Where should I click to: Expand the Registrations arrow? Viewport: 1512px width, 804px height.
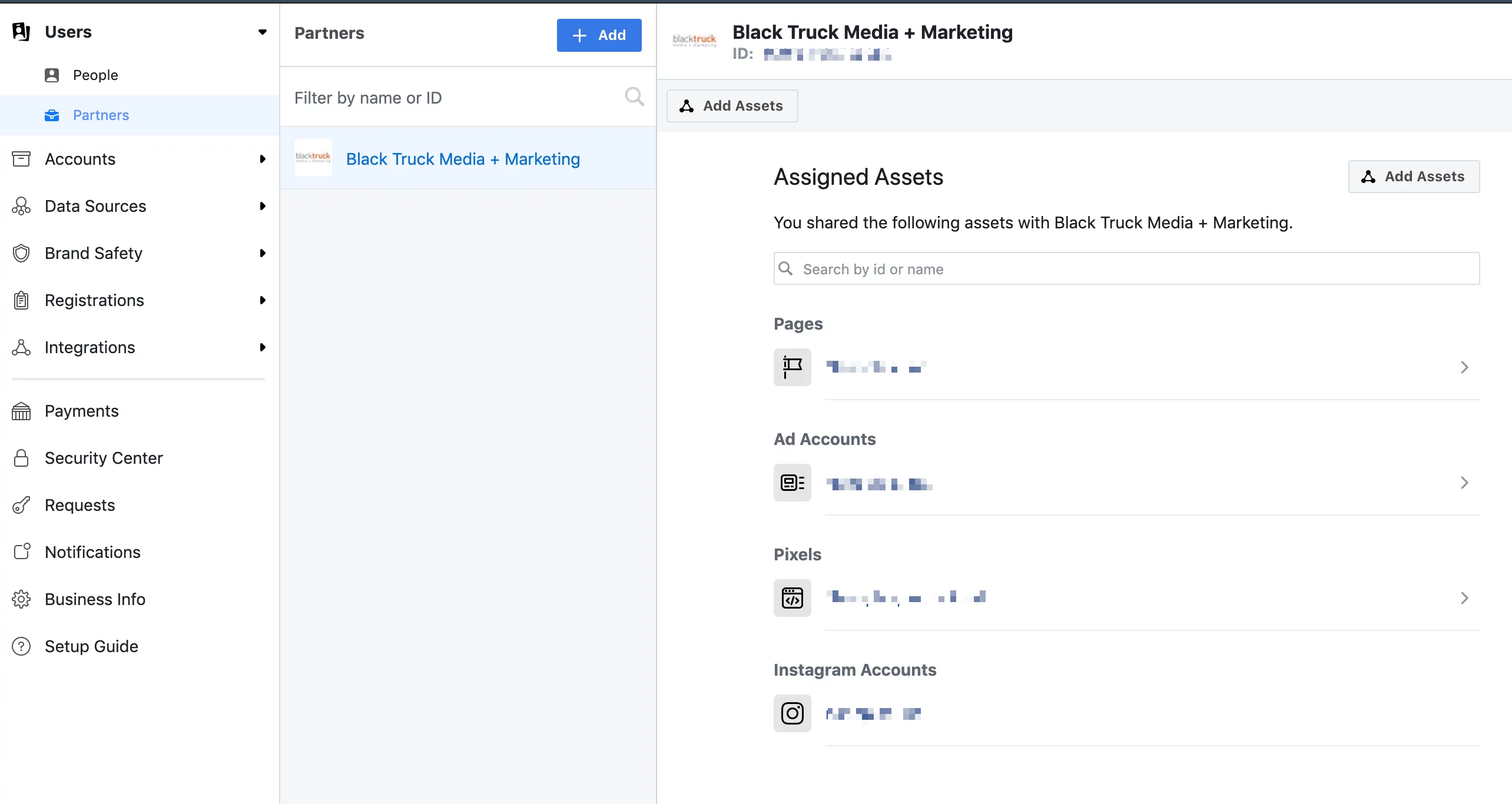pyautogui.click(x=263, y=300)
